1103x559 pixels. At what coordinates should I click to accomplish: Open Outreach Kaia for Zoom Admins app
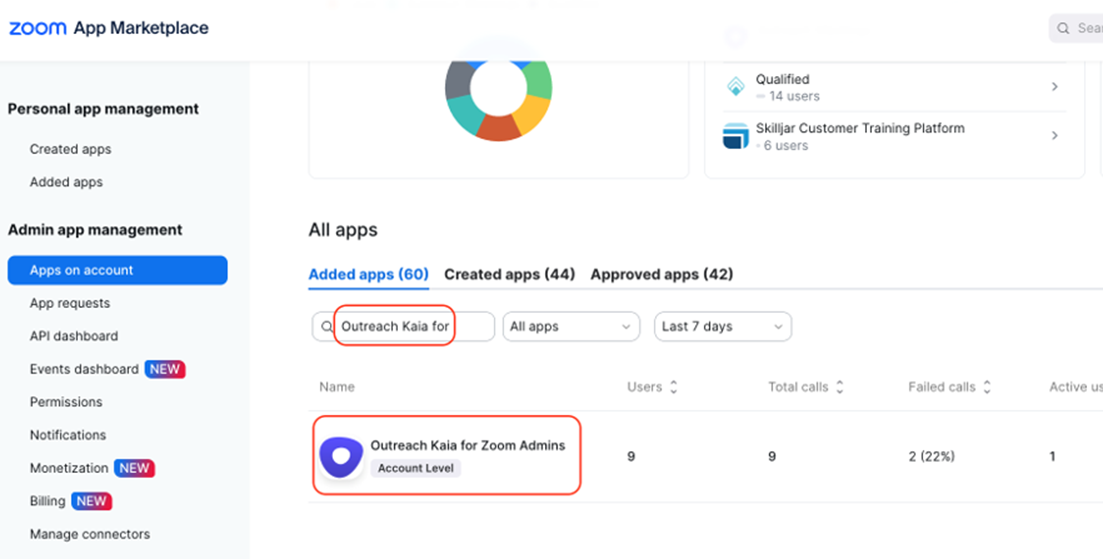point(468,446)
